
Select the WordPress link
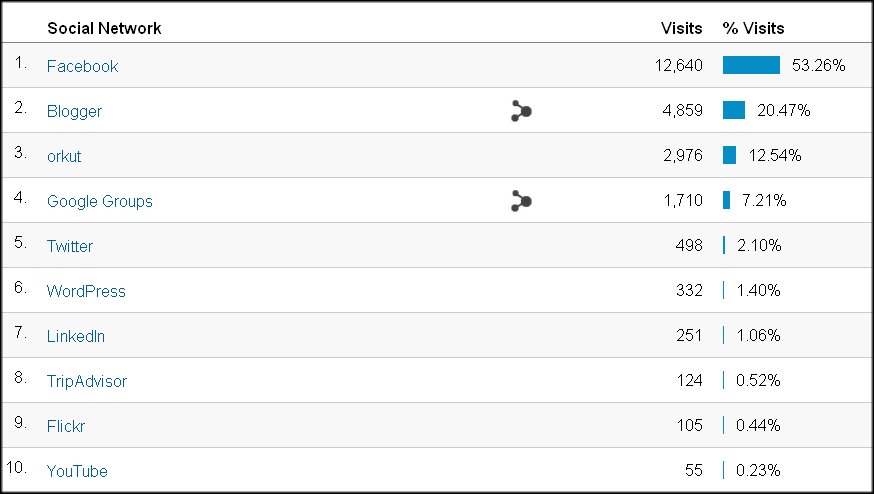pyautogui.click(x=86, y=291)
